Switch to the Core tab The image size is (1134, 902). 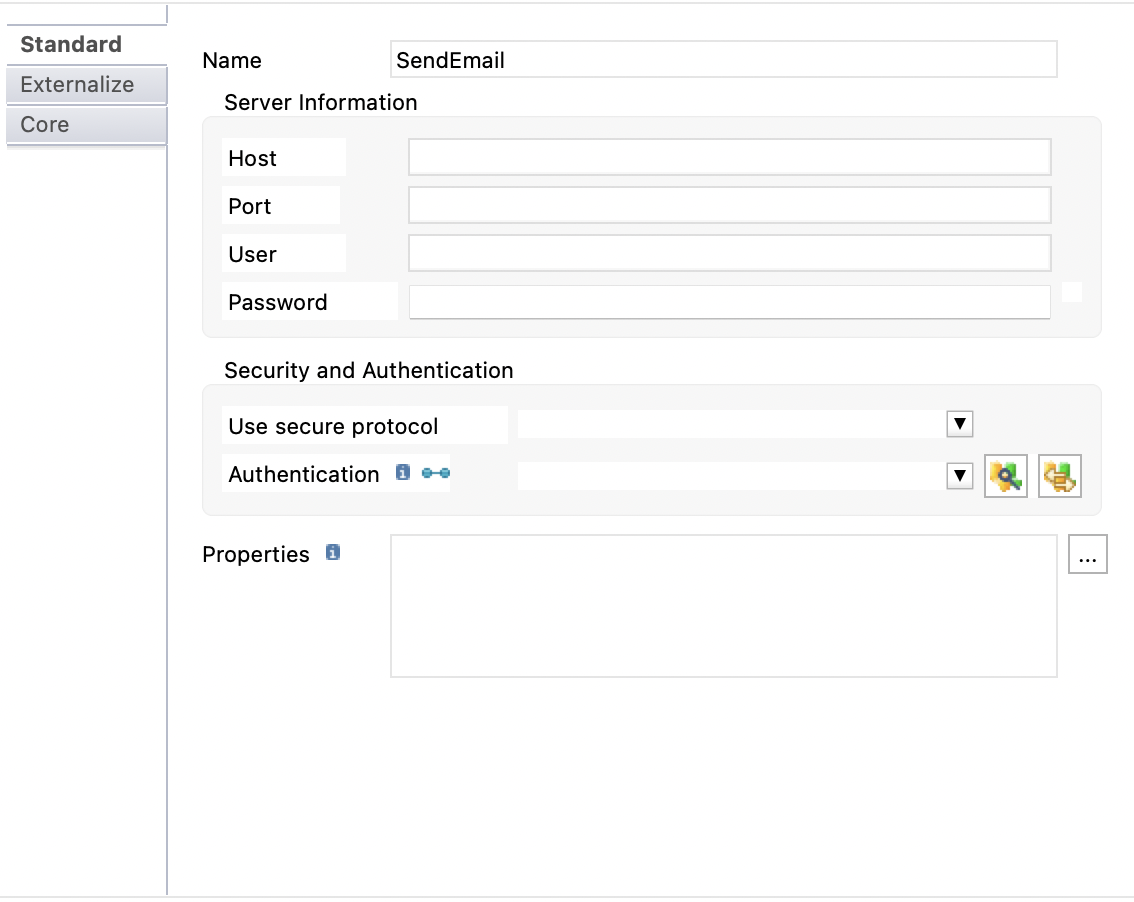44,124
